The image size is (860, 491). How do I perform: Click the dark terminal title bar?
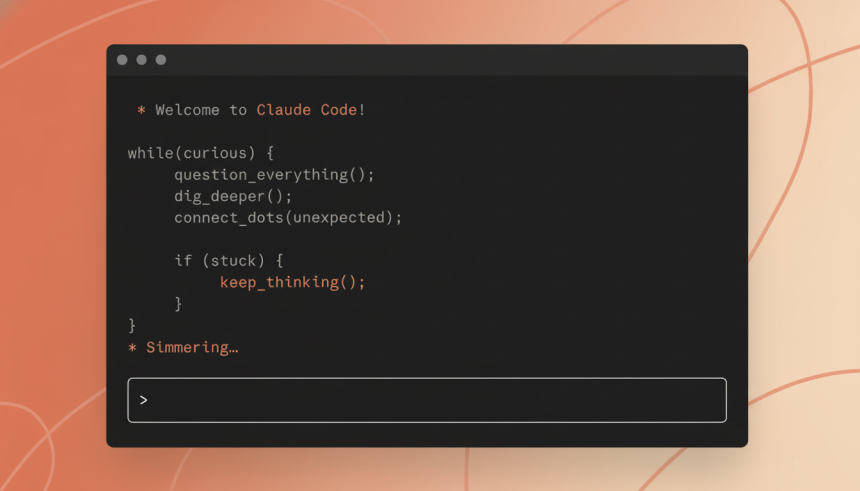tap(427, 60)
